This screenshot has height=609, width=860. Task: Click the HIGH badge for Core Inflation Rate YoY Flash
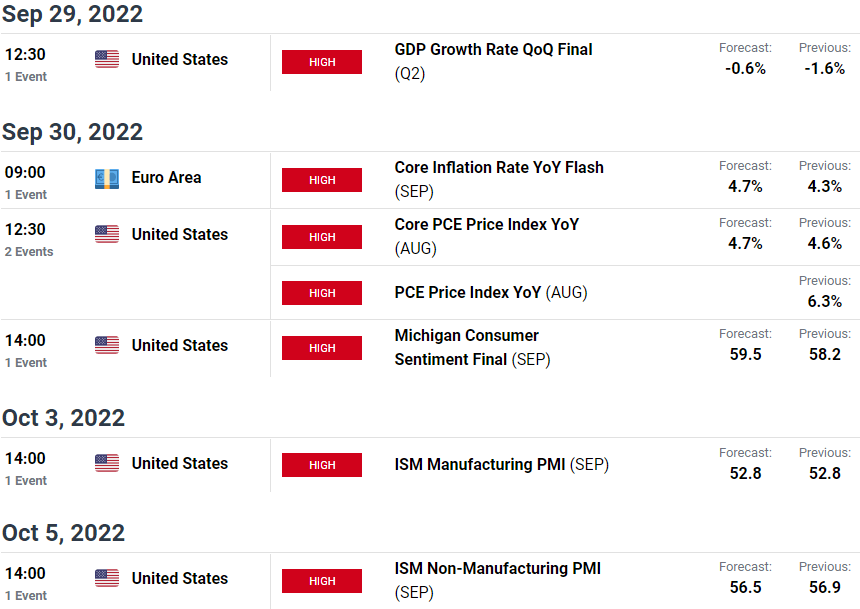coord(322,180)
